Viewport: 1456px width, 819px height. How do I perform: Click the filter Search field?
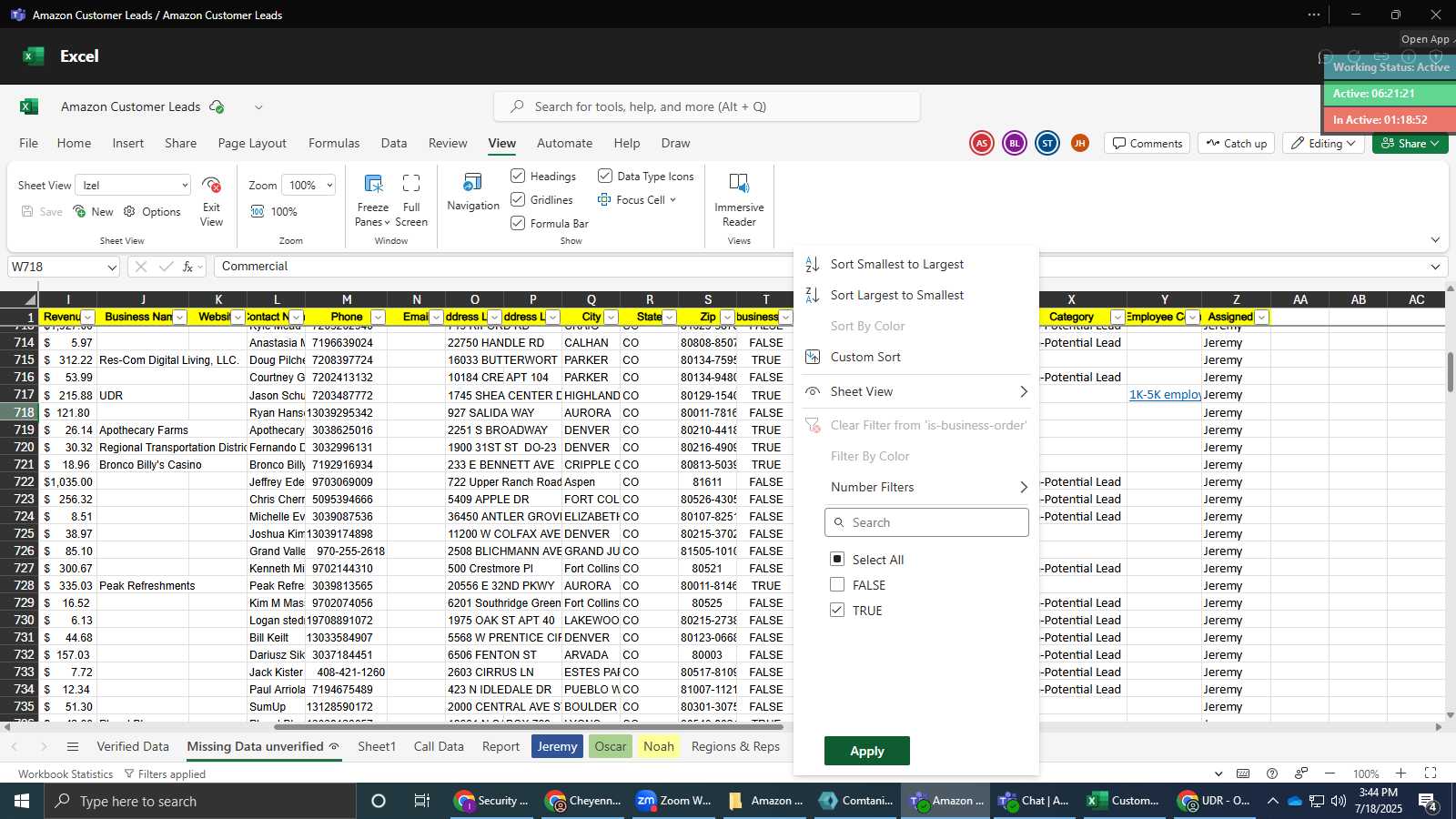click(926, 522)
